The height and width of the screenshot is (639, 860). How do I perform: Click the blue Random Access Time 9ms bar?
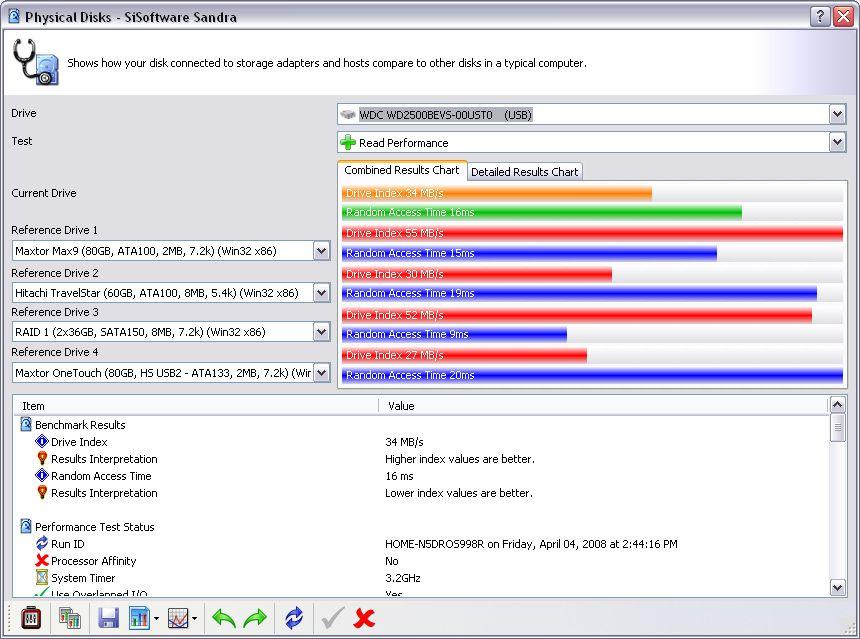click(454, 334)
